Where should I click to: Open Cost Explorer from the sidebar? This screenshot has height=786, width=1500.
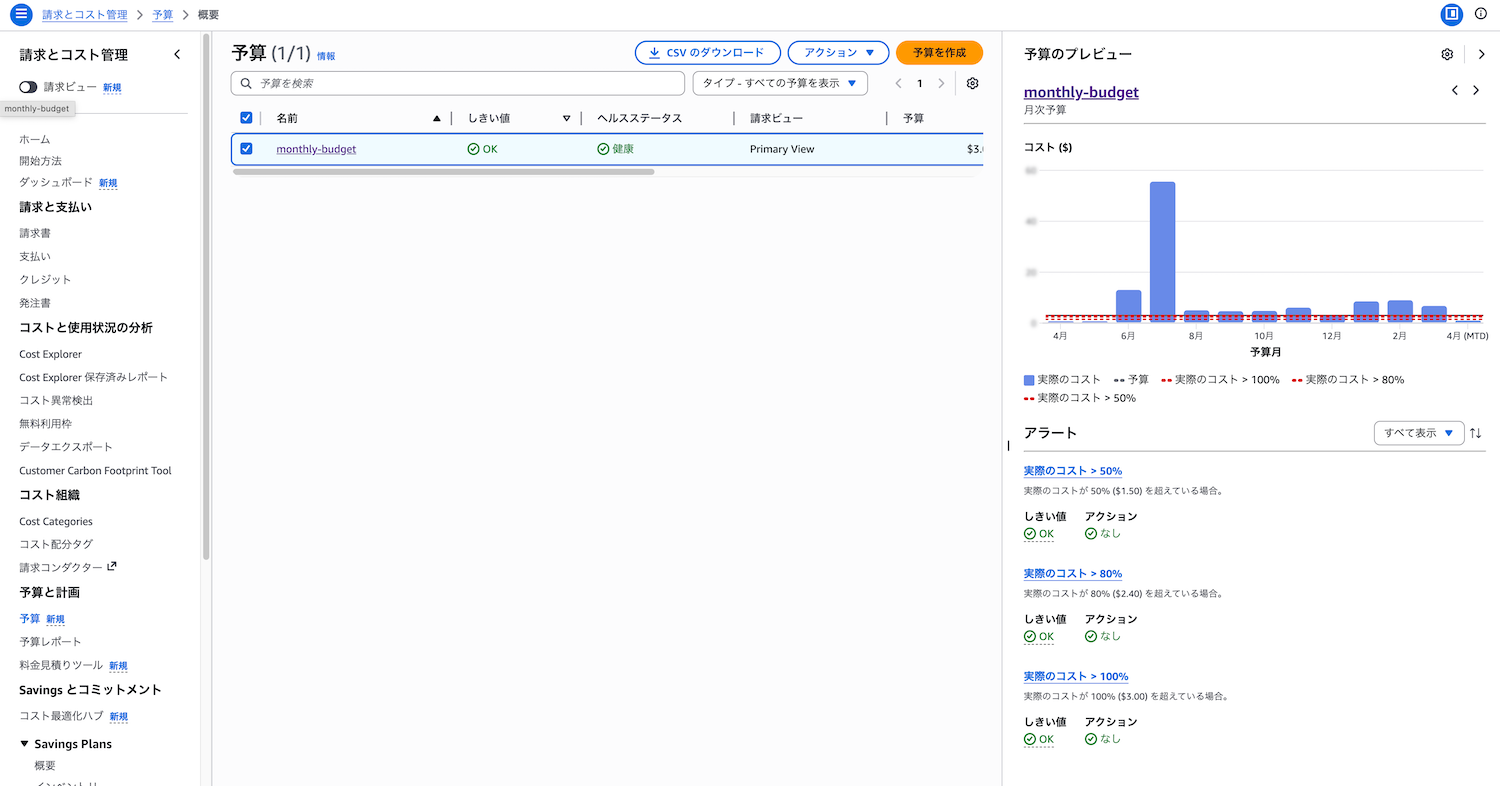tap(50, 354)
